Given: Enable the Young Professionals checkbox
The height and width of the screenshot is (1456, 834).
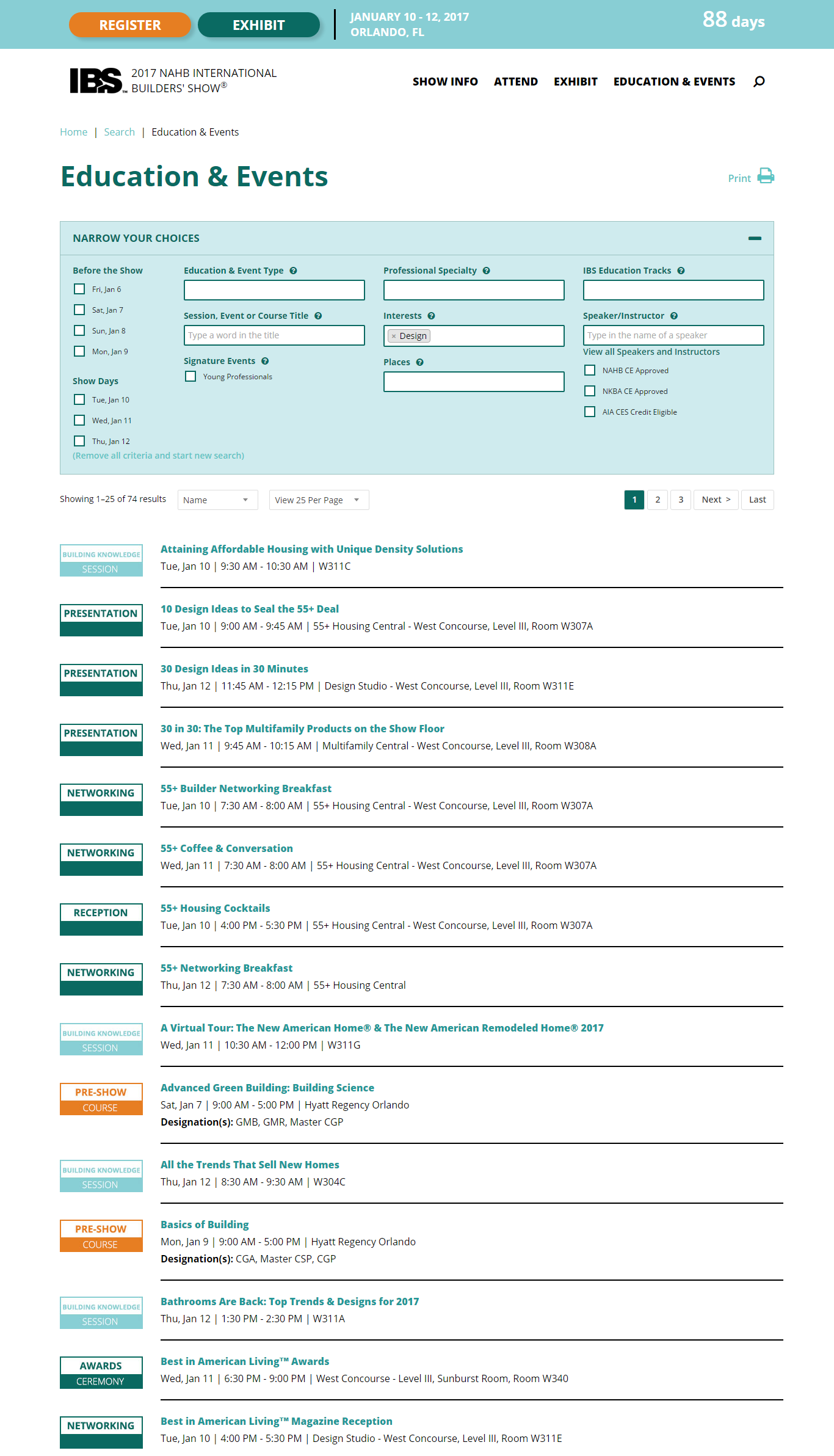Looking at the screenshot, I should click(x=190, y=376).
